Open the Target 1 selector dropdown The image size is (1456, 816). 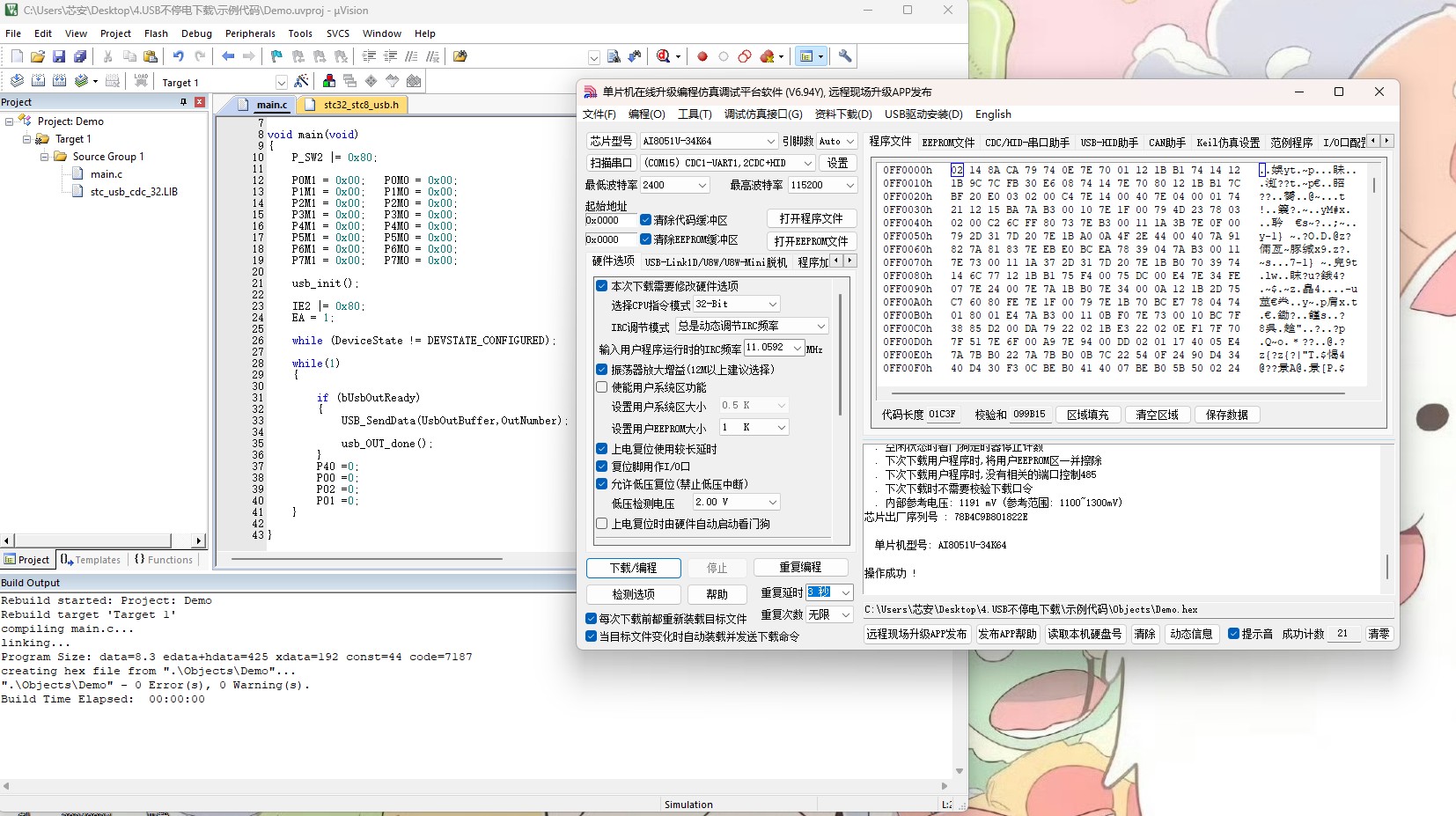click(281, 82)
